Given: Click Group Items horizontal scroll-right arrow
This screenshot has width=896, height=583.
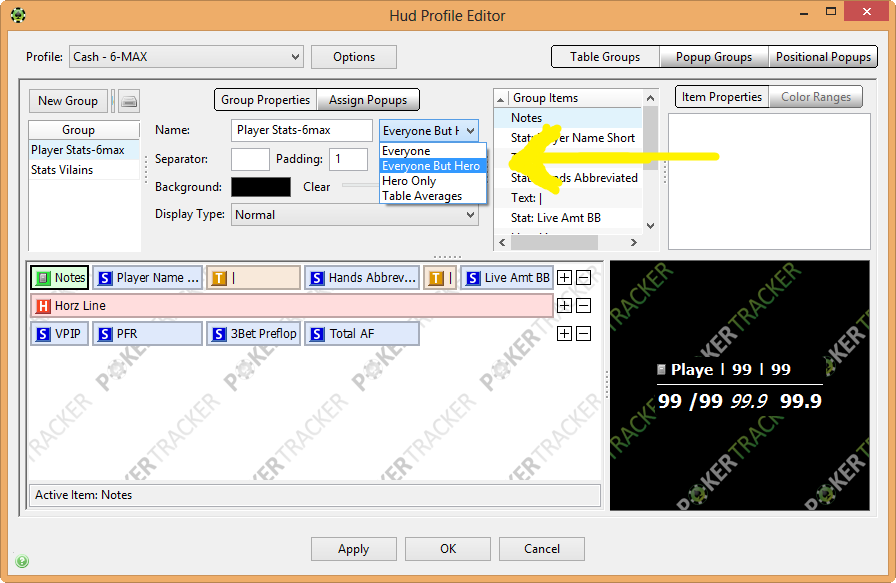Looking at the screenshot, I should click(633, 242).
